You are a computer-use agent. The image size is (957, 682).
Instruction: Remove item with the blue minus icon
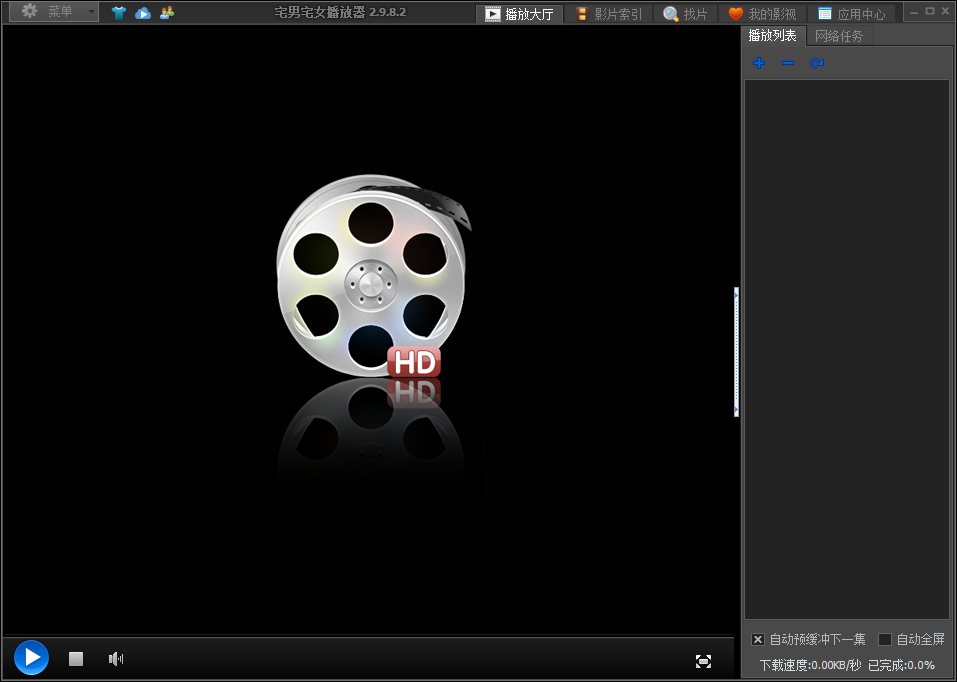pyautogui.click(x=788, y=63)
